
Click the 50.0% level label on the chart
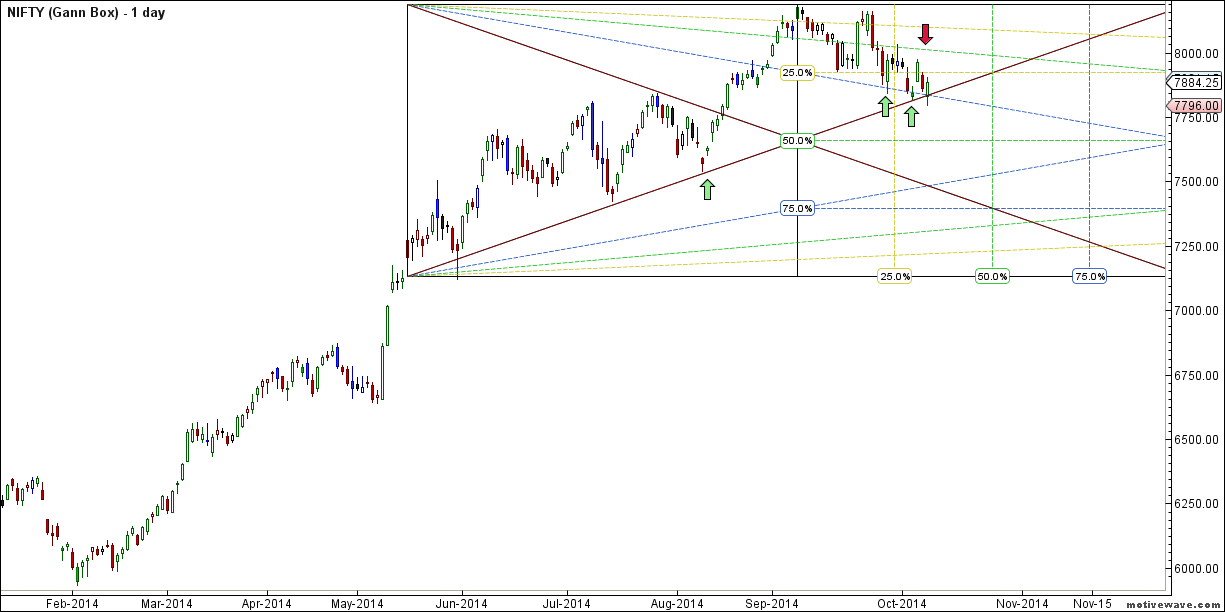795,140
